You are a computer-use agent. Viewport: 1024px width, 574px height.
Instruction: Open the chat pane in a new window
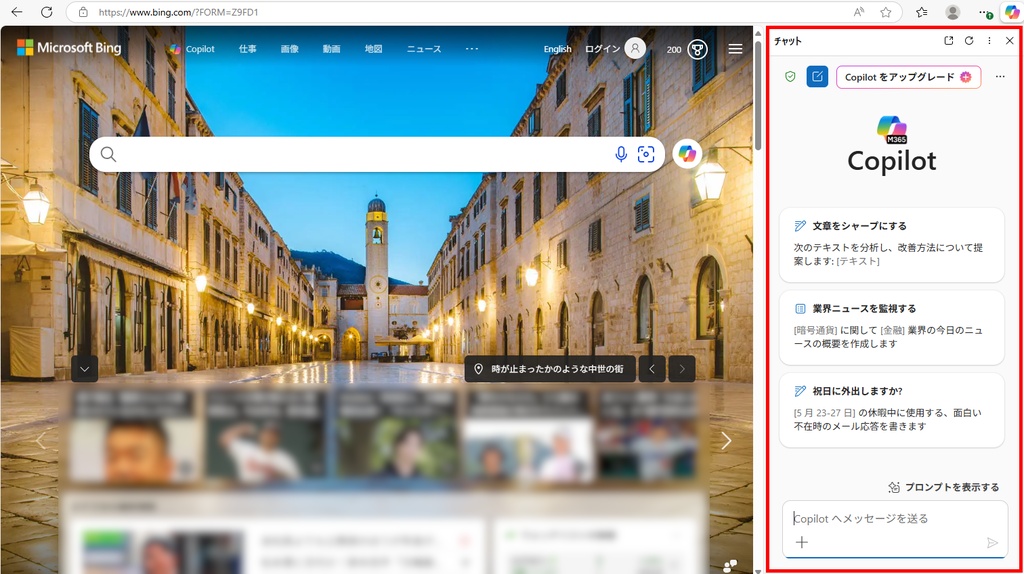pos(949,40)
